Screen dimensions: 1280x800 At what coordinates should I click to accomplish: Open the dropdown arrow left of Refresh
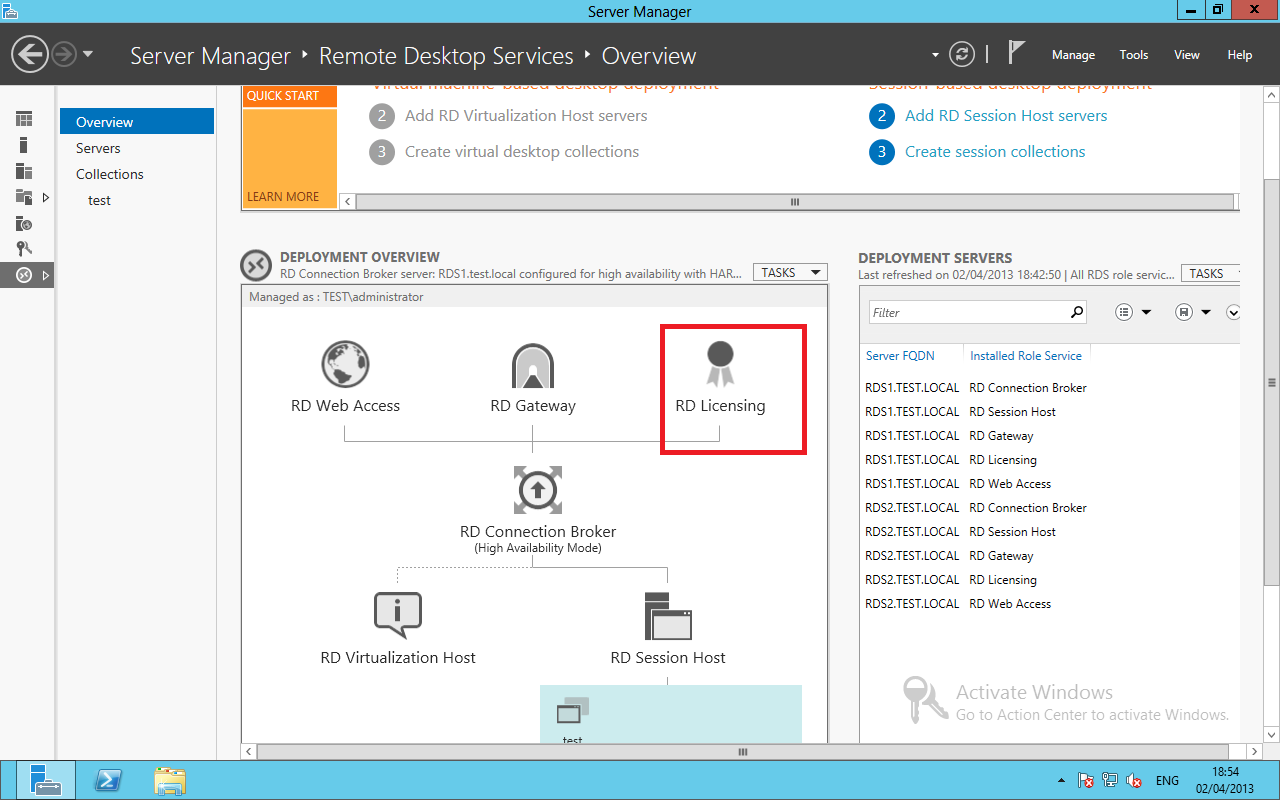pyautogui.click(x=936, y=55)
